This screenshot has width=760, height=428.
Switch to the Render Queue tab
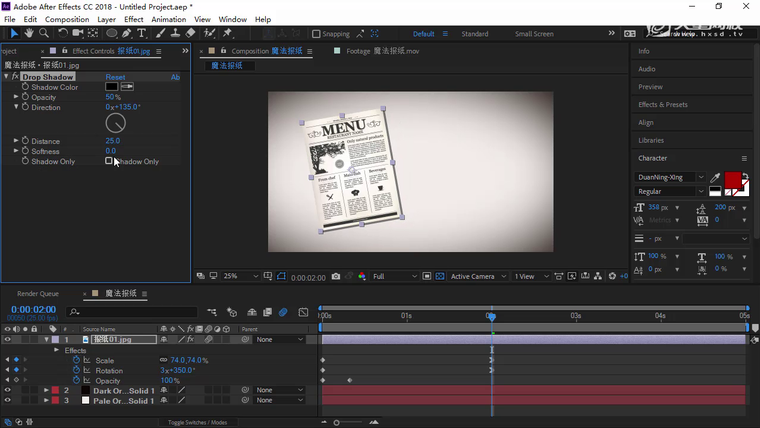point(38,294)
